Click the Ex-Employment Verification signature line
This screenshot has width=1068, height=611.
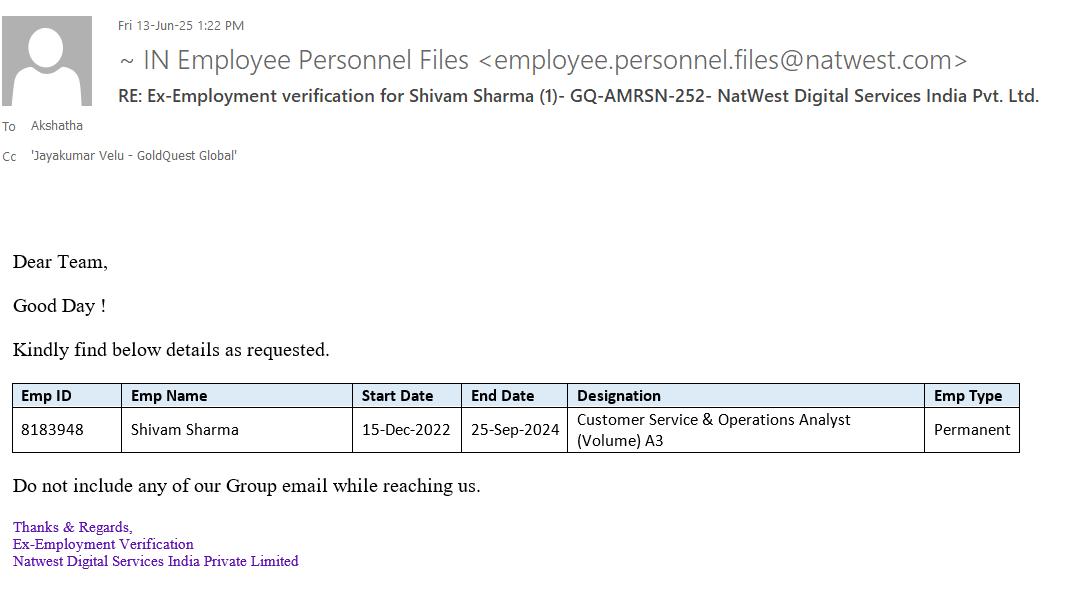coord(103,544)
